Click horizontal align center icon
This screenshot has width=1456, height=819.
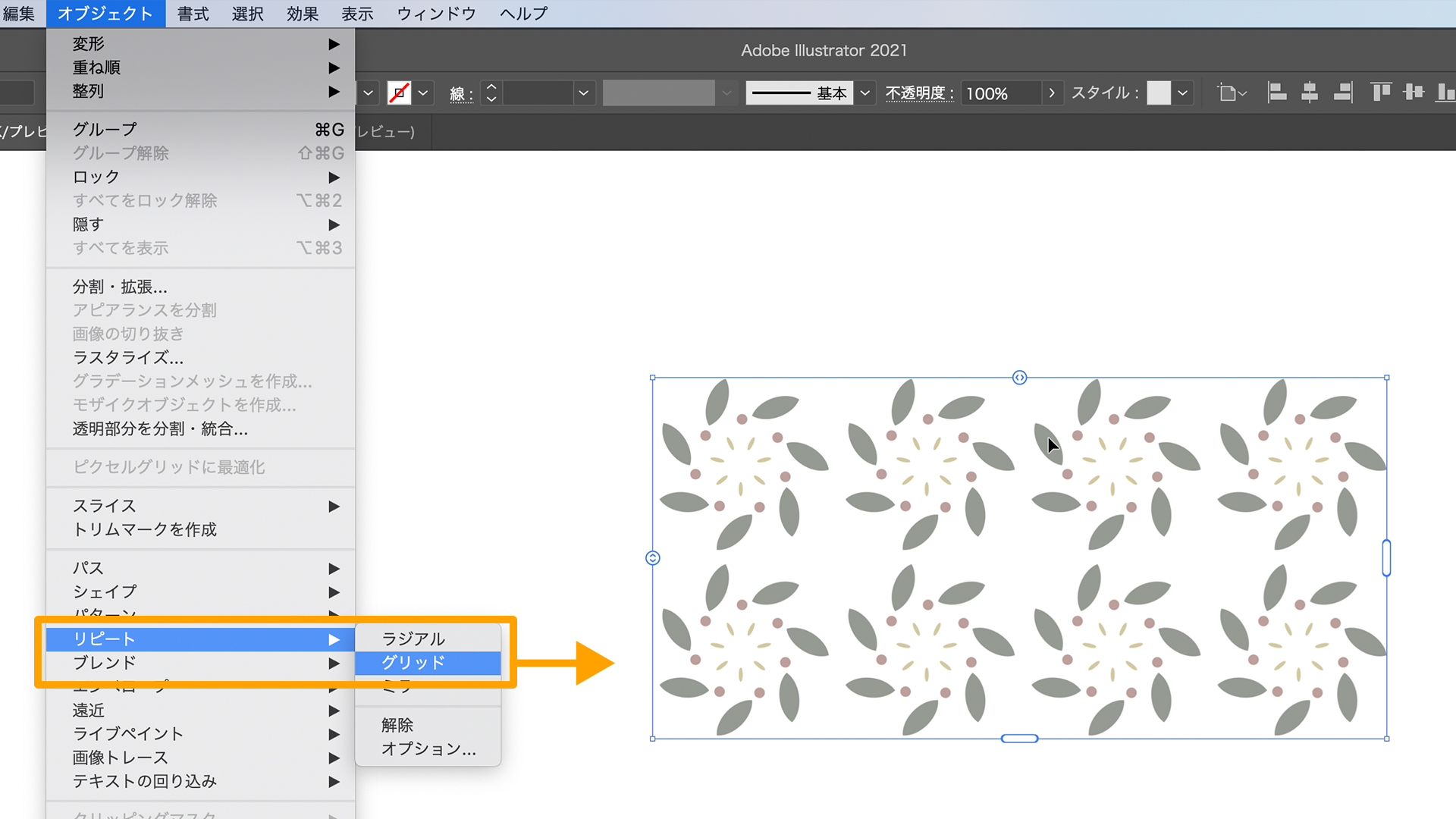coord(1310,93)
